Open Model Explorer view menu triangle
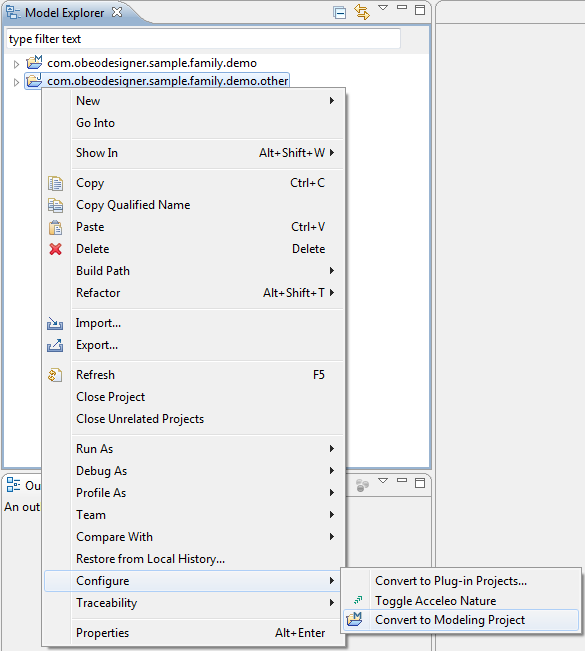 point(383,8)
